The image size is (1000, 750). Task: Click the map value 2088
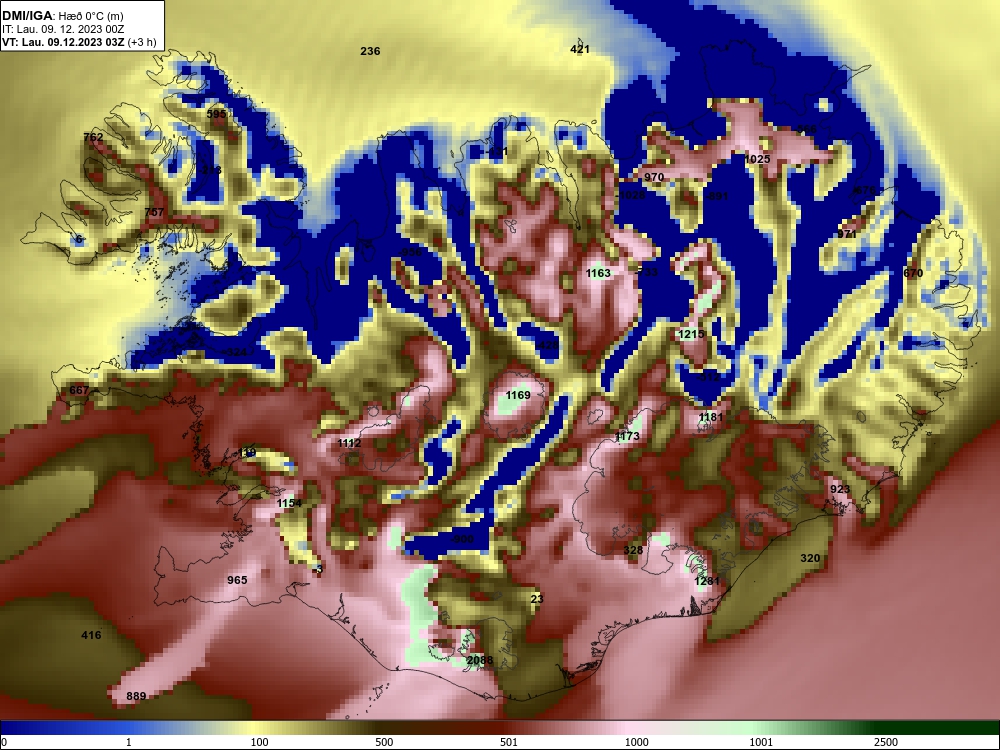coord(480,660)
